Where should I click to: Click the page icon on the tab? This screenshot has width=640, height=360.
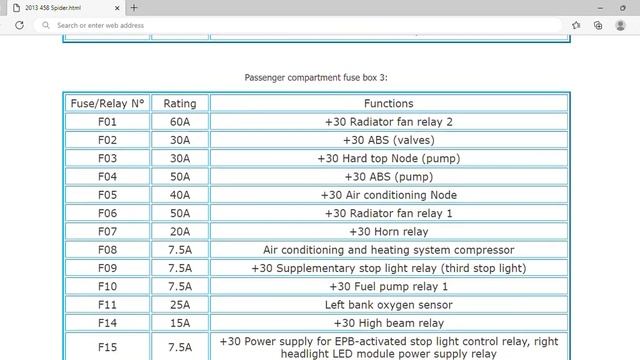click(16, 8)
